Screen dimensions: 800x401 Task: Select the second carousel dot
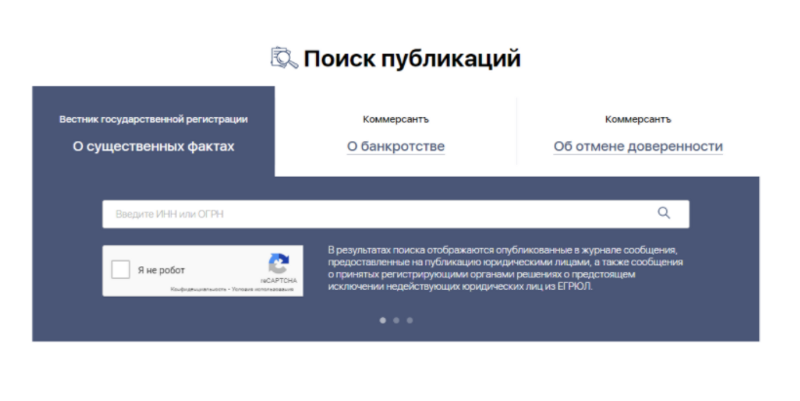pyautogui.click(x=396, y=320)
